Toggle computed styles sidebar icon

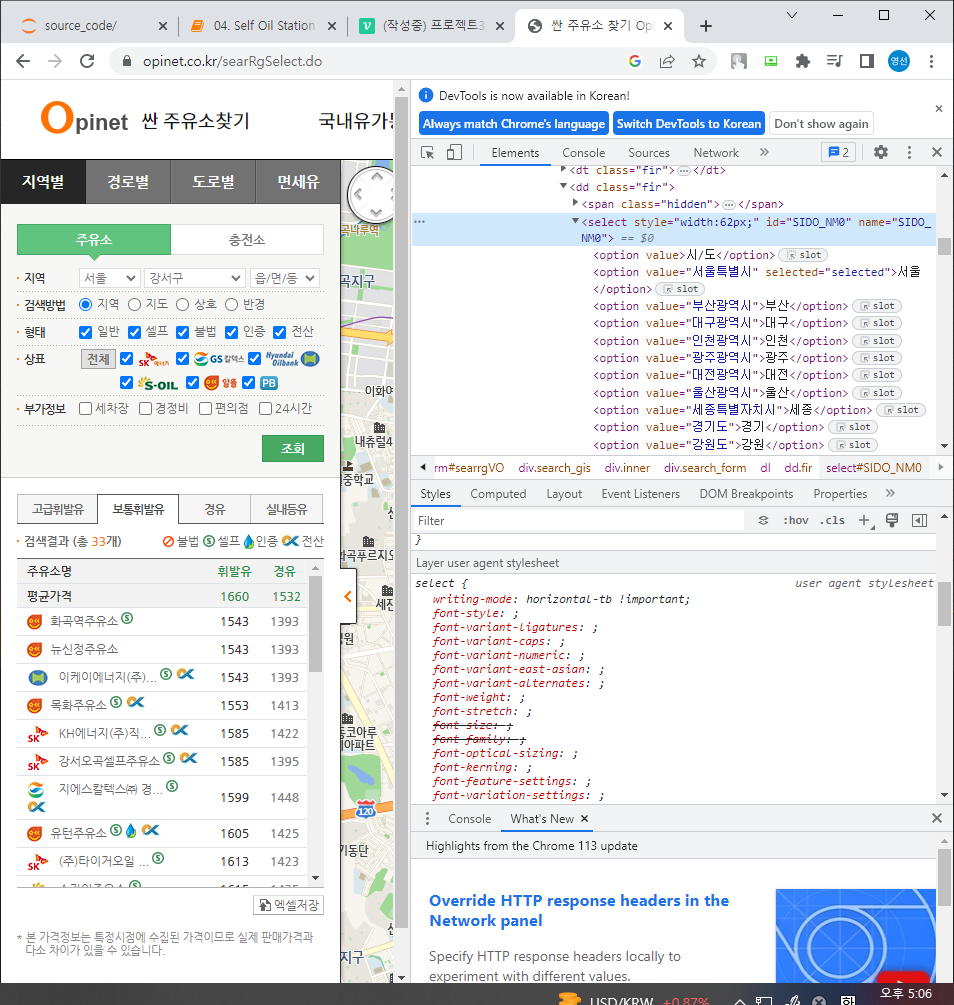click(x=919, y=520)
